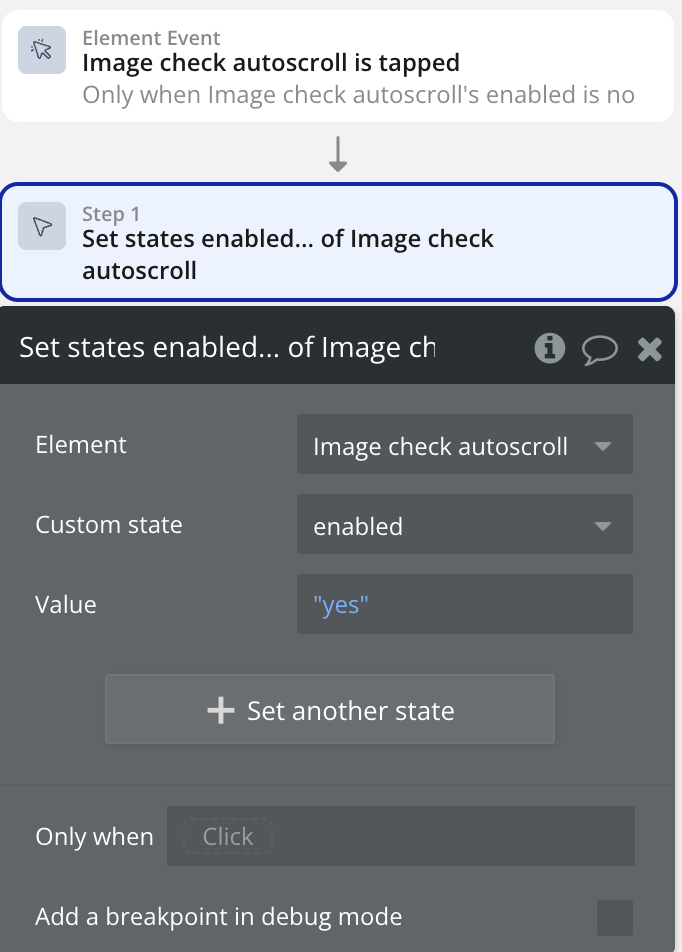
Task: Open the comment speech bubble icon
Action: (x=599, y=348)
